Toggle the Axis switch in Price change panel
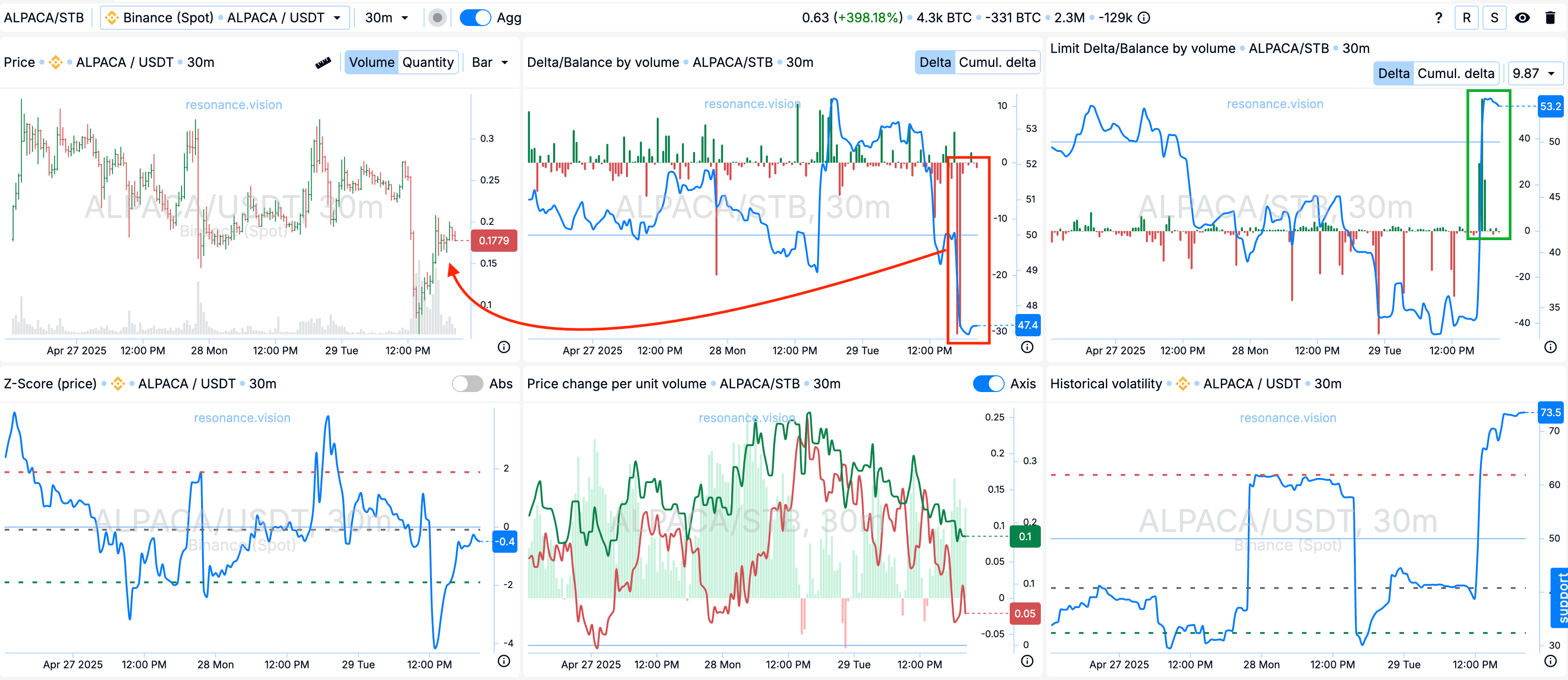The height and width of the screenshot is (680, 1568). pyautogui.click(x=988, y=384)
